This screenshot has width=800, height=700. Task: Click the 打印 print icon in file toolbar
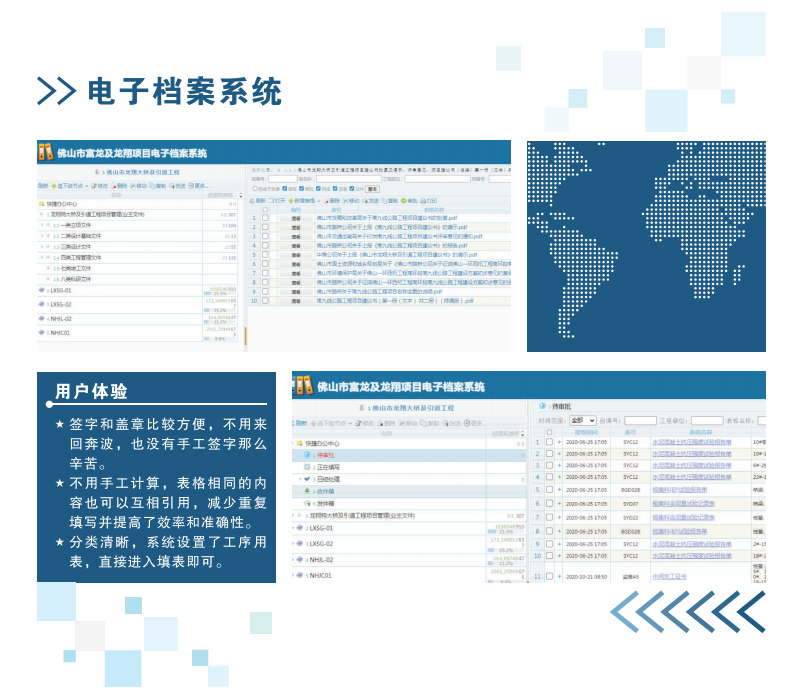pyautogui.click(x=421, y=201)
